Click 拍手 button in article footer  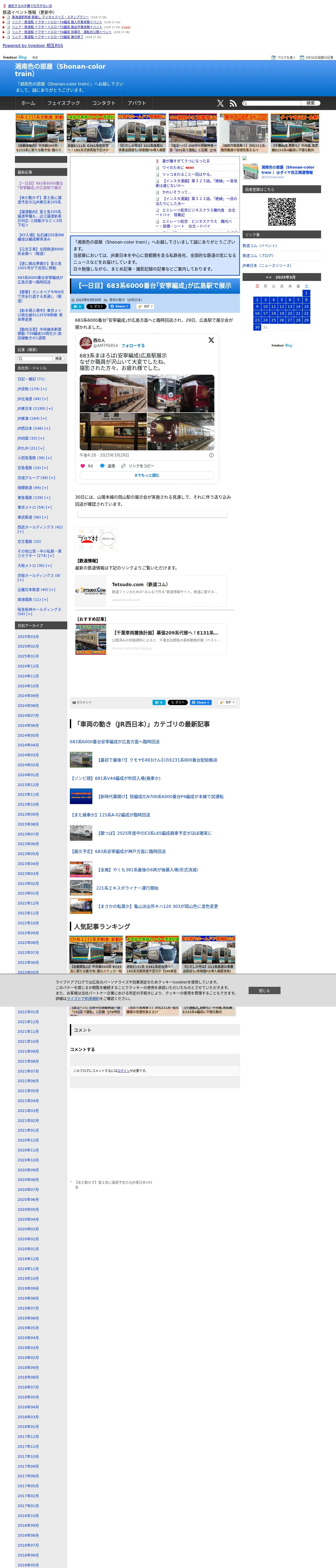pos(226,702)
